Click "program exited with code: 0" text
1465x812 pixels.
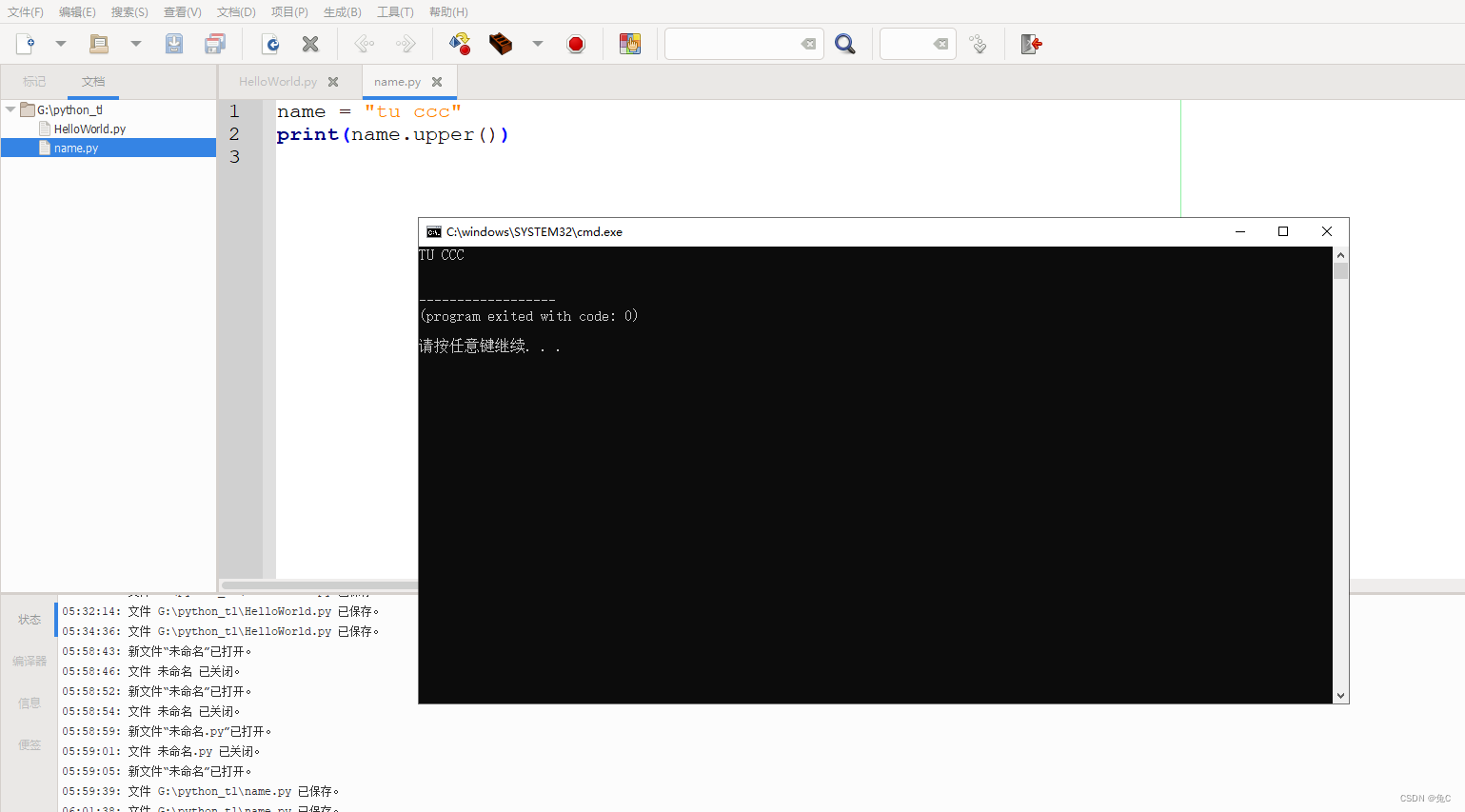pyautogui.click(x=529, y=316)
